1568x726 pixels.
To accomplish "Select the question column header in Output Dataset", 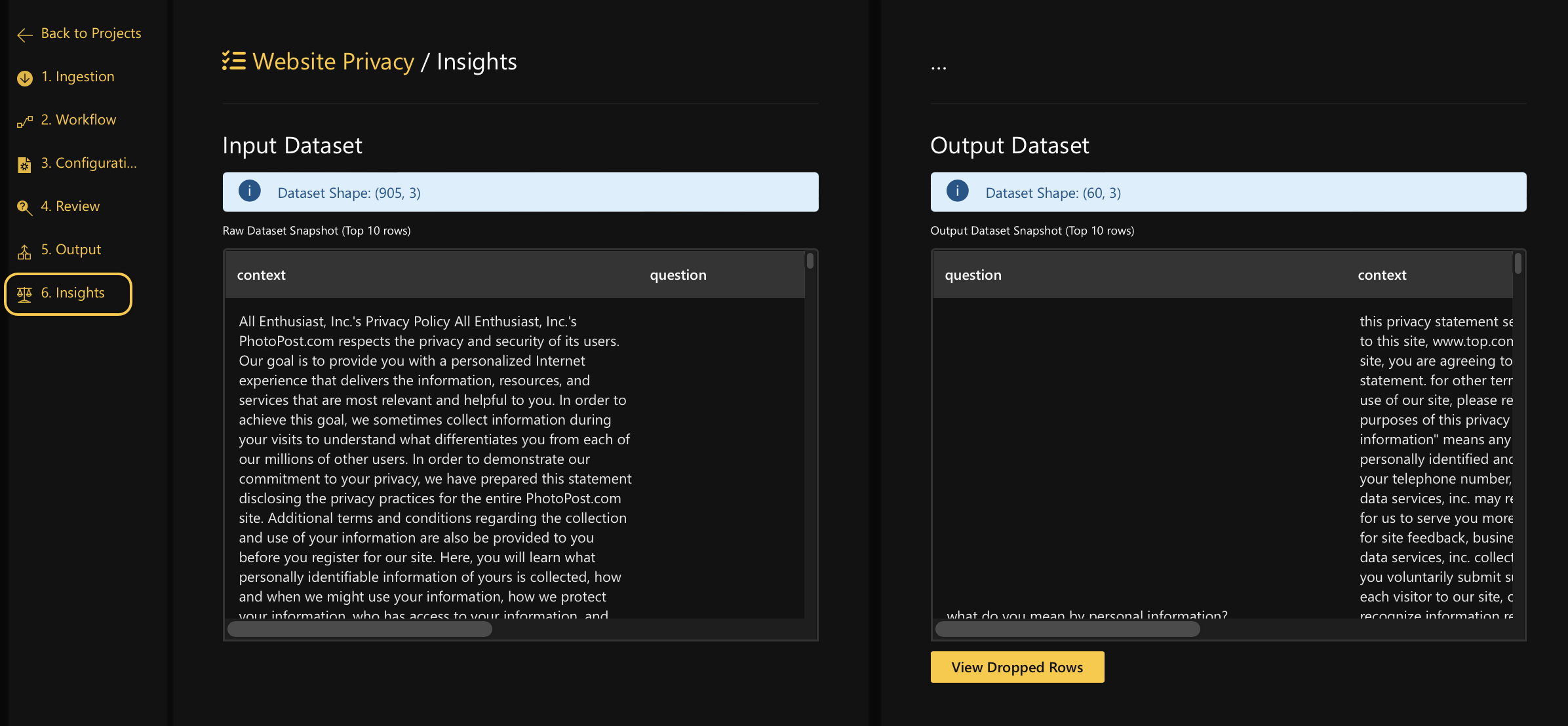I will tap(973, 275).
